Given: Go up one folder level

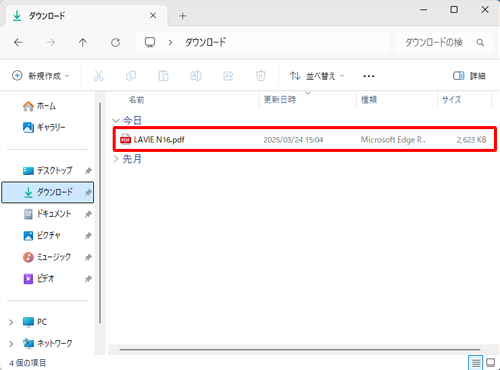Looking at the screenshot, I should (x=83, y=42).
